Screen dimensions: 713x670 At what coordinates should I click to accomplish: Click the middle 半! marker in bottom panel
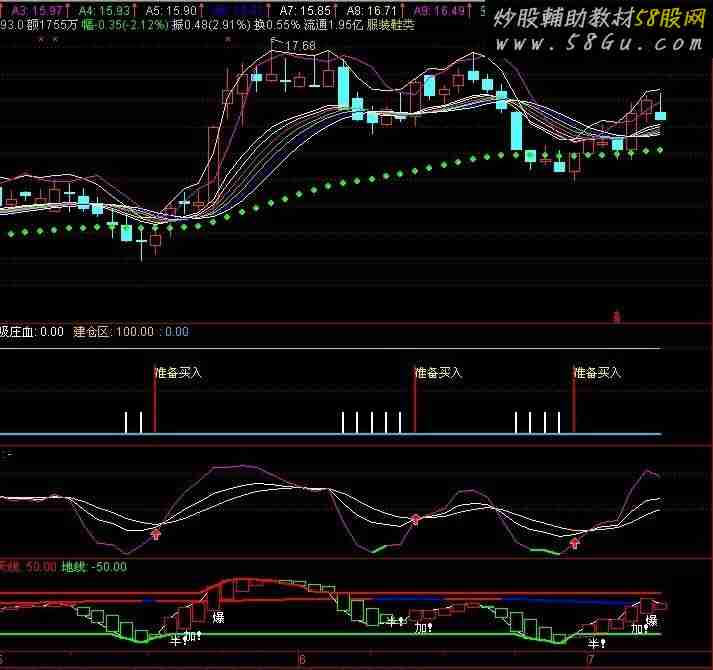point(395,620)
